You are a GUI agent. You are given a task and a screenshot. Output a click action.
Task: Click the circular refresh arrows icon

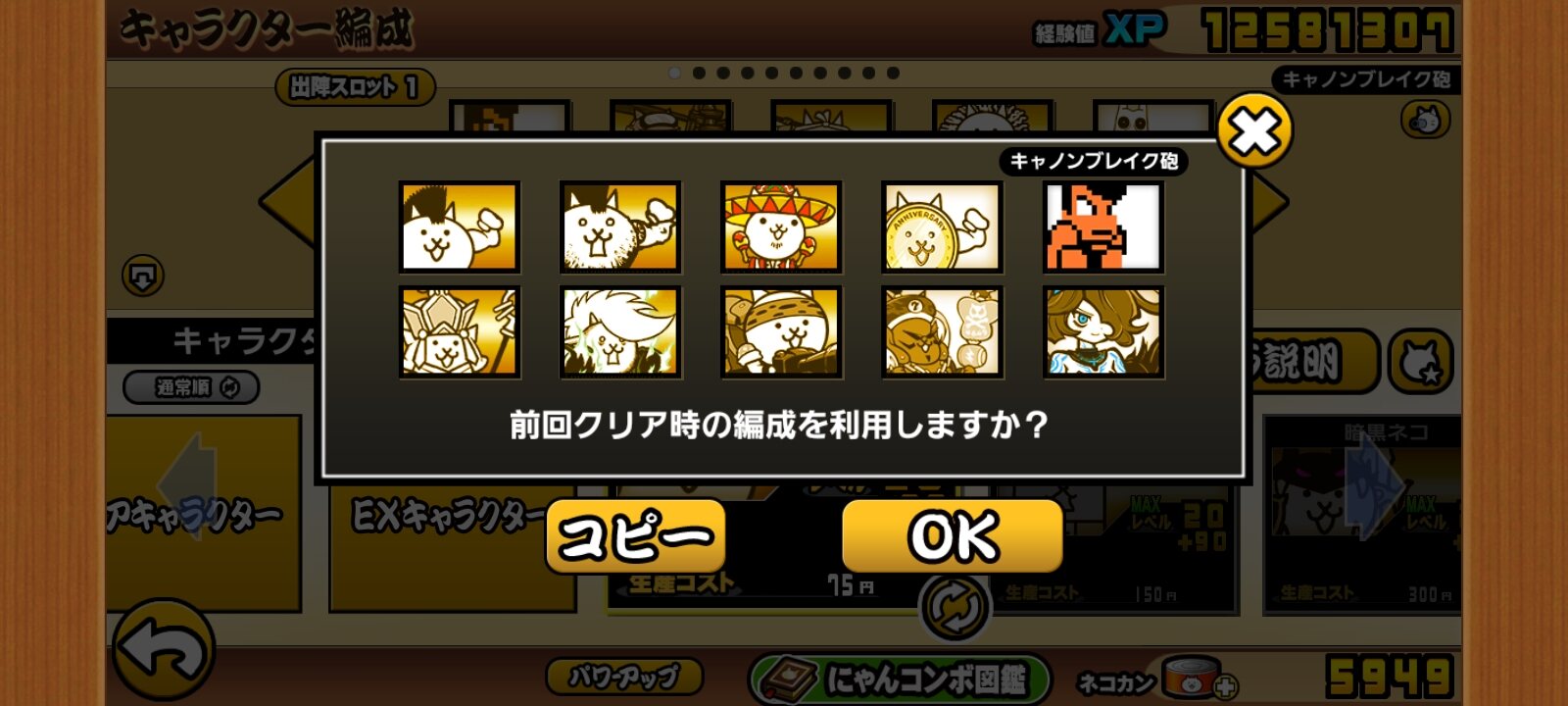pyautogui.click(x=955, y=607)
